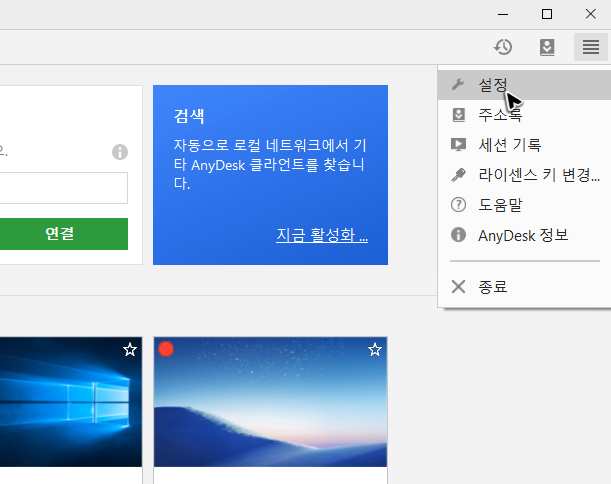Screen dimensions: 611x484
Task: Select 라이센스 키 변경... menu item
Action: click(x=524, y=175)
